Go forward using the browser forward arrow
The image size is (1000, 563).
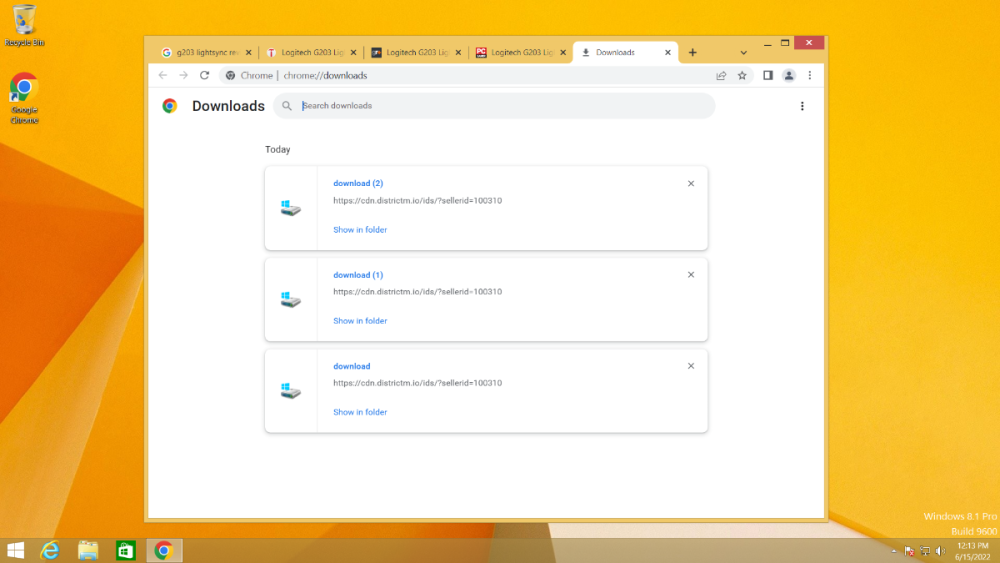184,75
